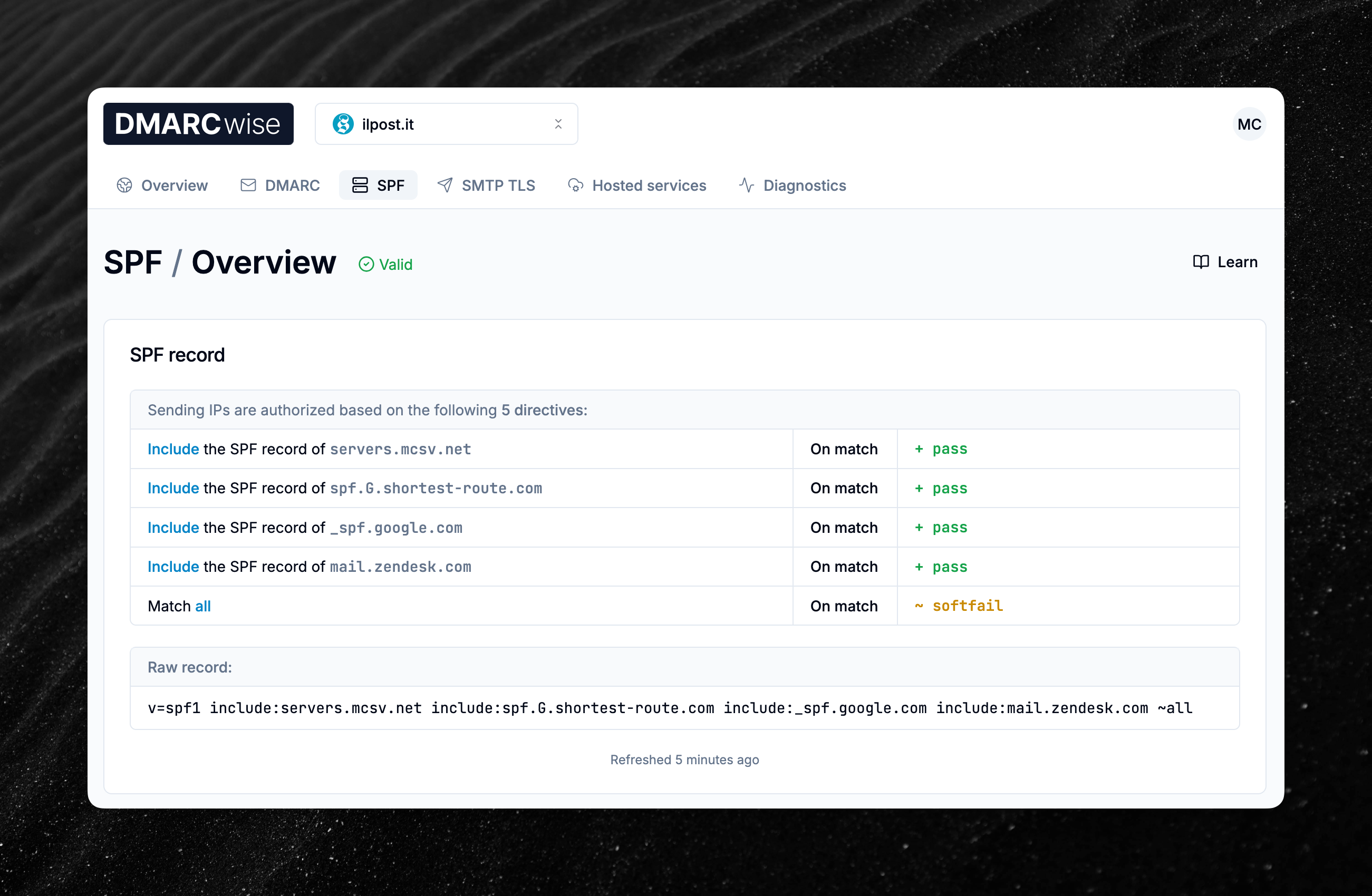Open the Include link for mail.zendesk.com
Image resolution: width=1372 pixels, height=896 pixels.
point(172,567)
